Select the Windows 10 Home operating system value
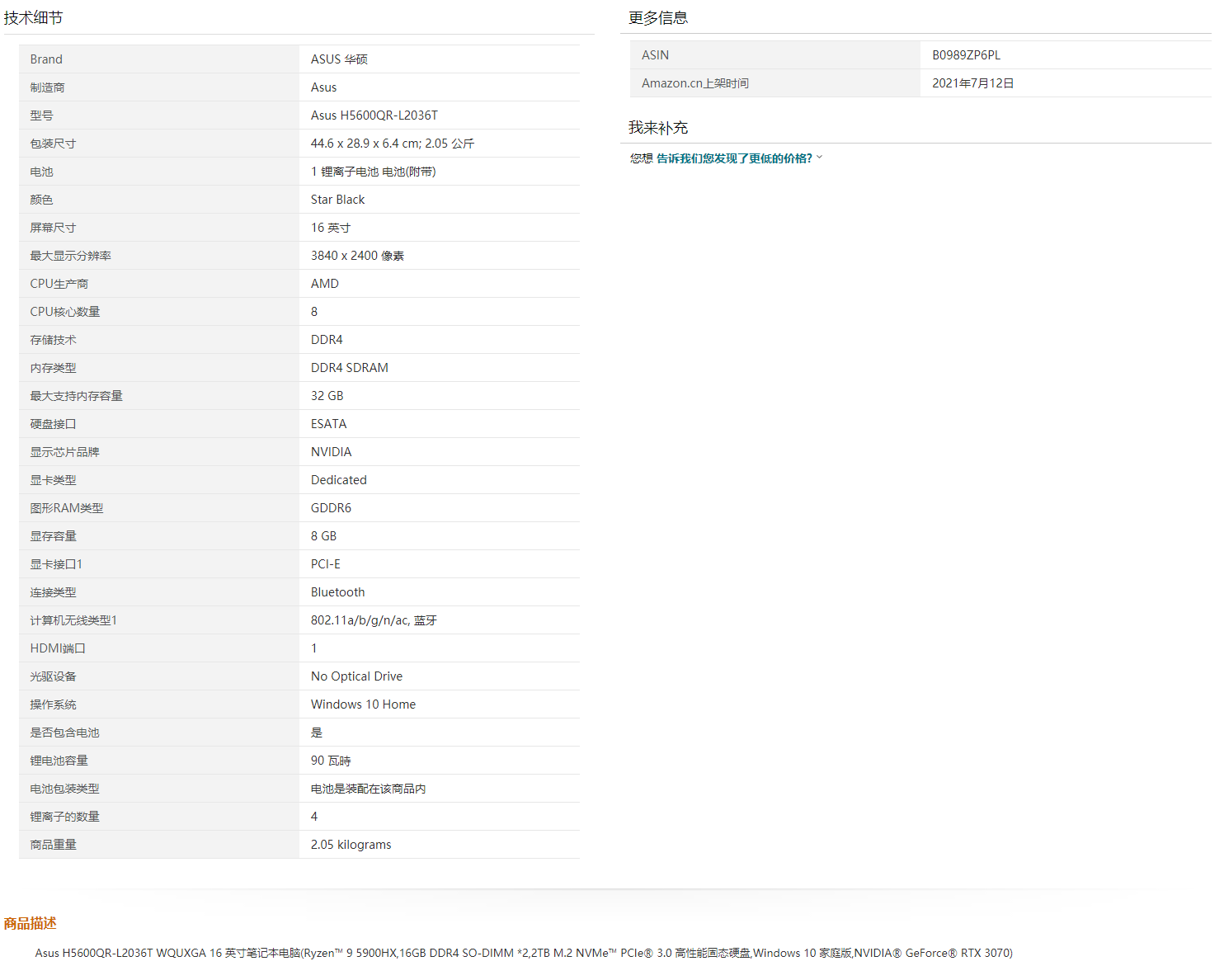The image size is (1224, 980). pos(364,704)
